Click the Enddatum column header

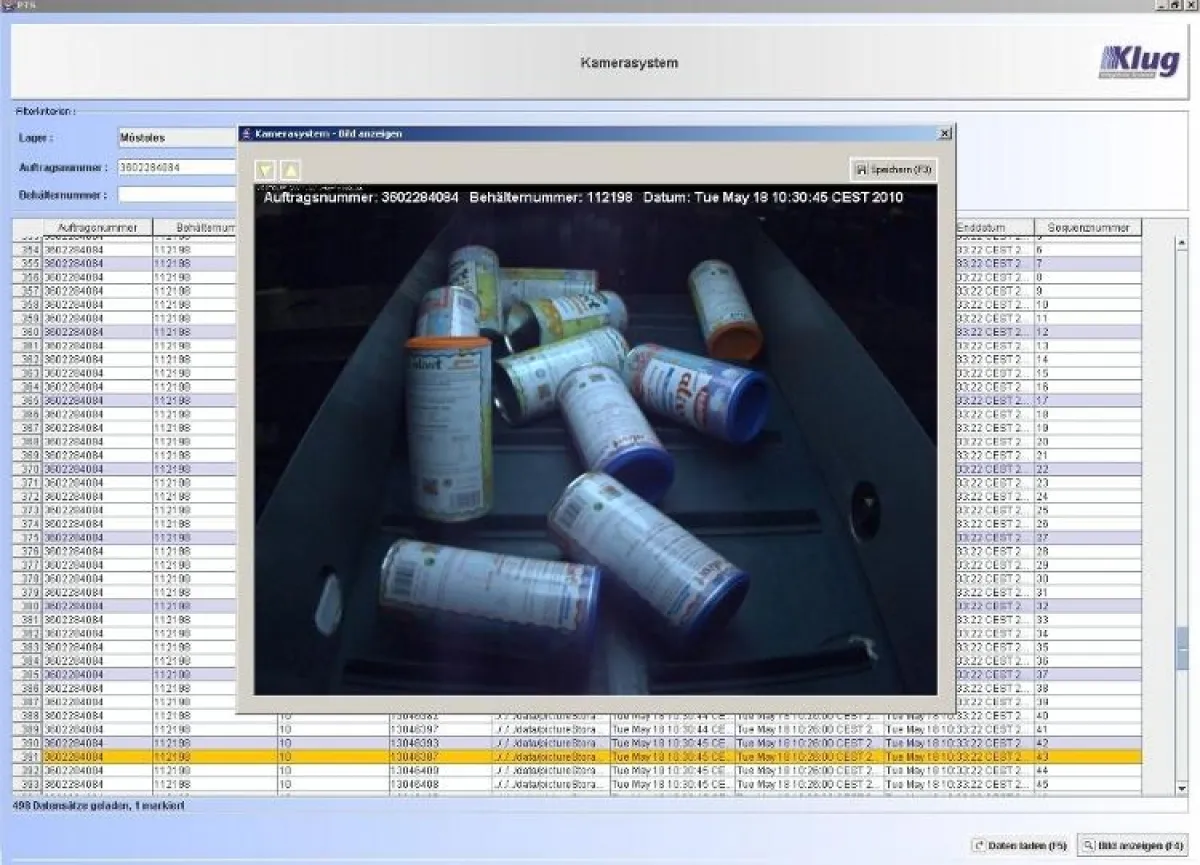point(991,228)
